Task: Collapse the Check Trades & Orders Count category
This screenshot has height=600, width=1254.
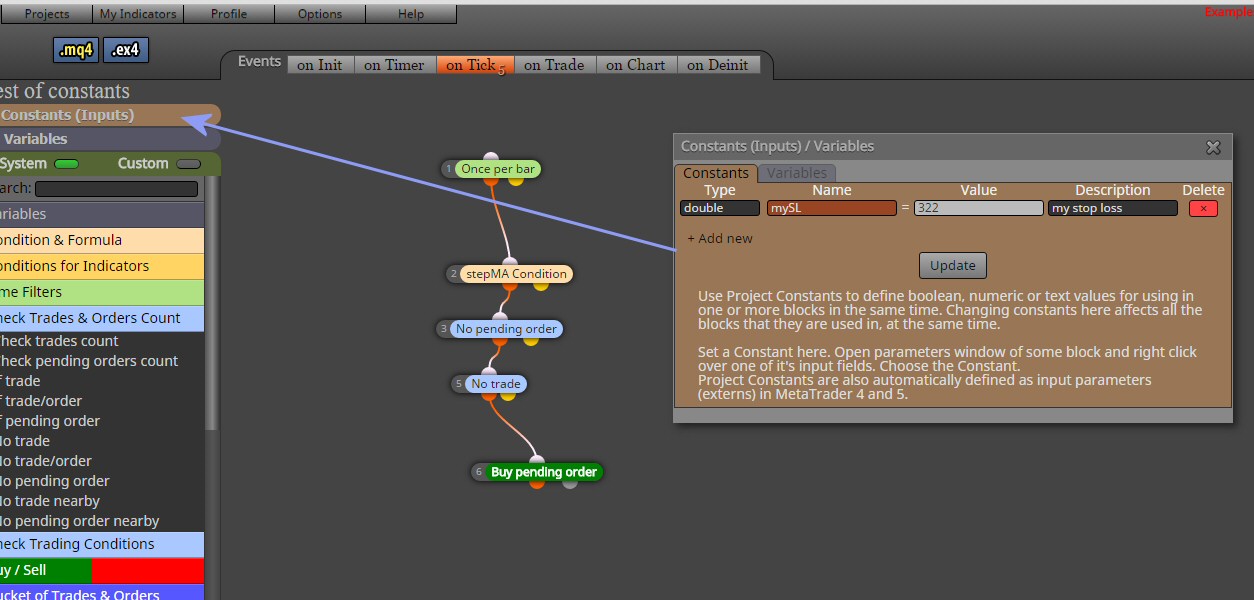Action: [x=102, y=318]
